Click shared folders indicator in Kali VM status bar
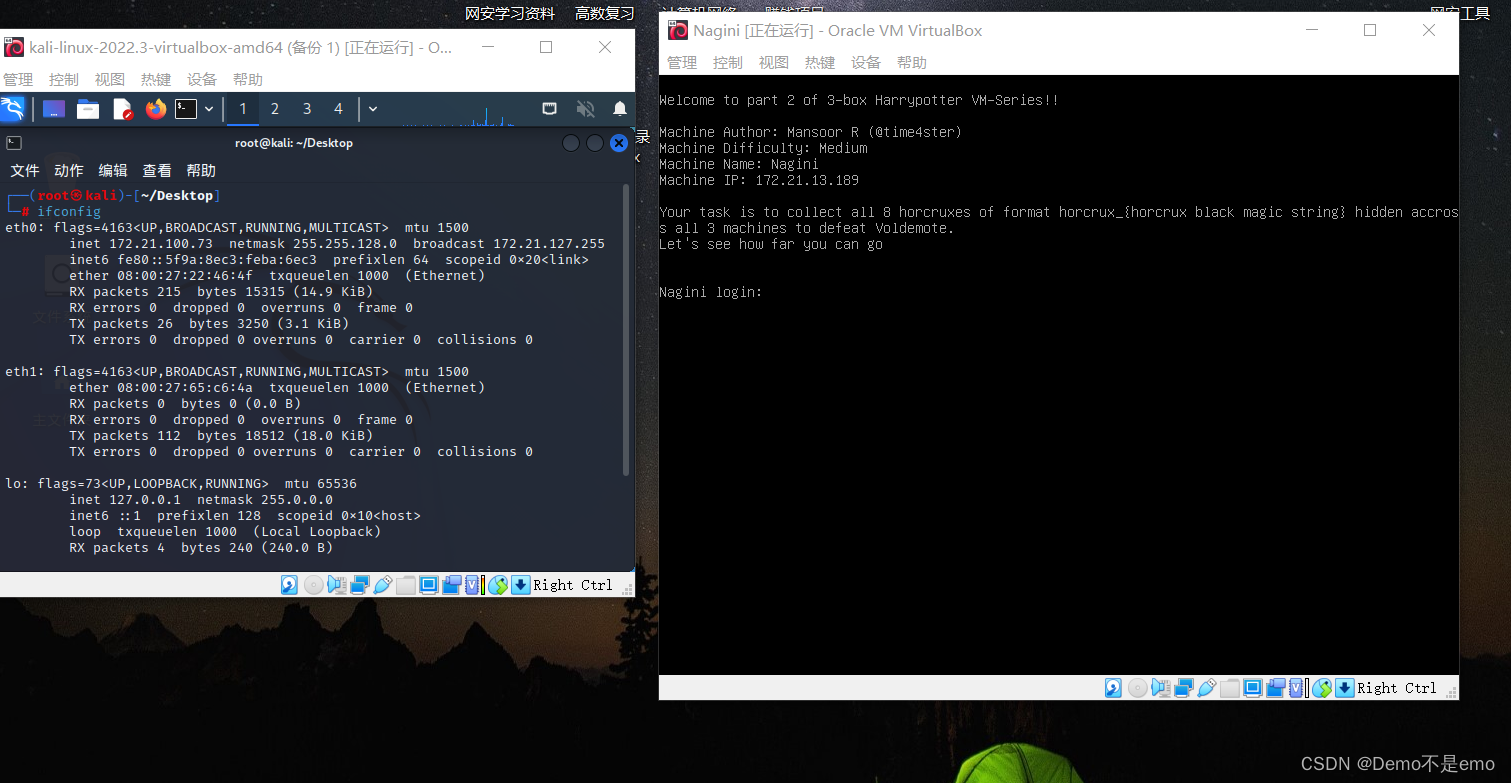The height and width of the screenshot is (783, 1511). 406,585
